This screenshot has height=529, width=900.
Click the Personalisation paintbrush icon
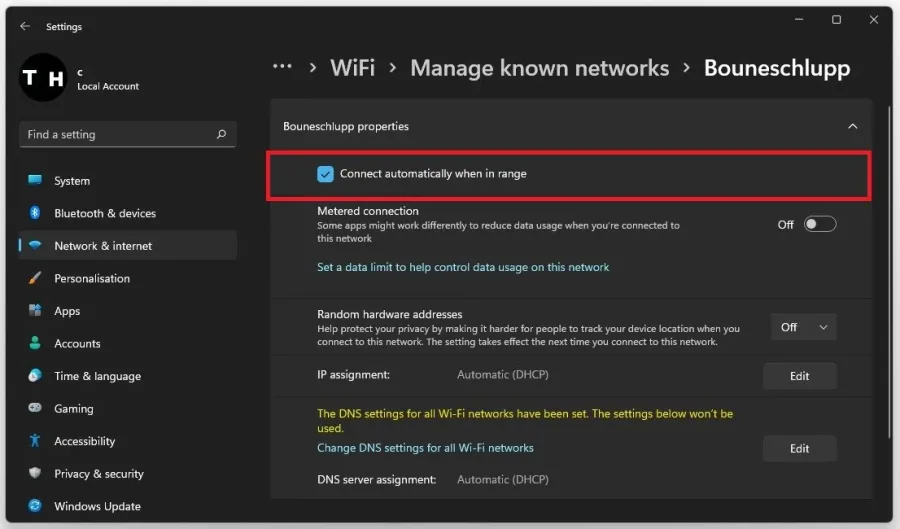point(35,278)
